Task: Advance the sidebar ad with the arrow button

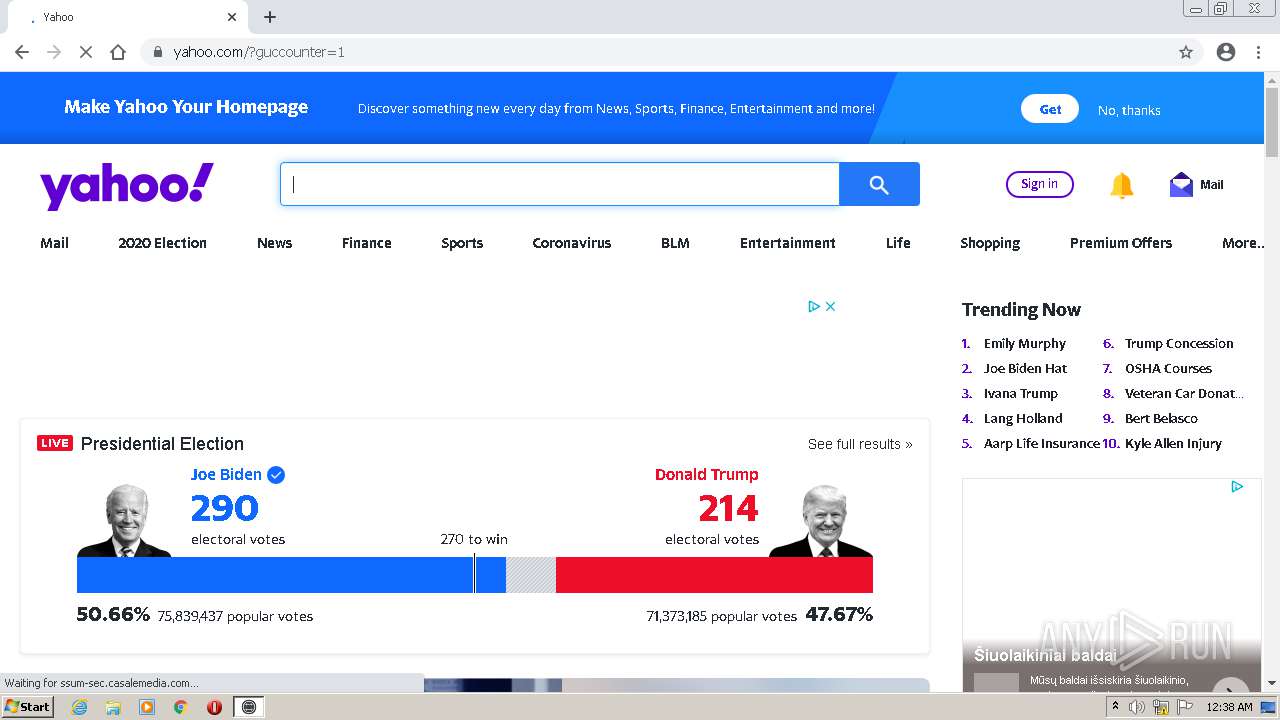Action: (x=1231, y=688)
